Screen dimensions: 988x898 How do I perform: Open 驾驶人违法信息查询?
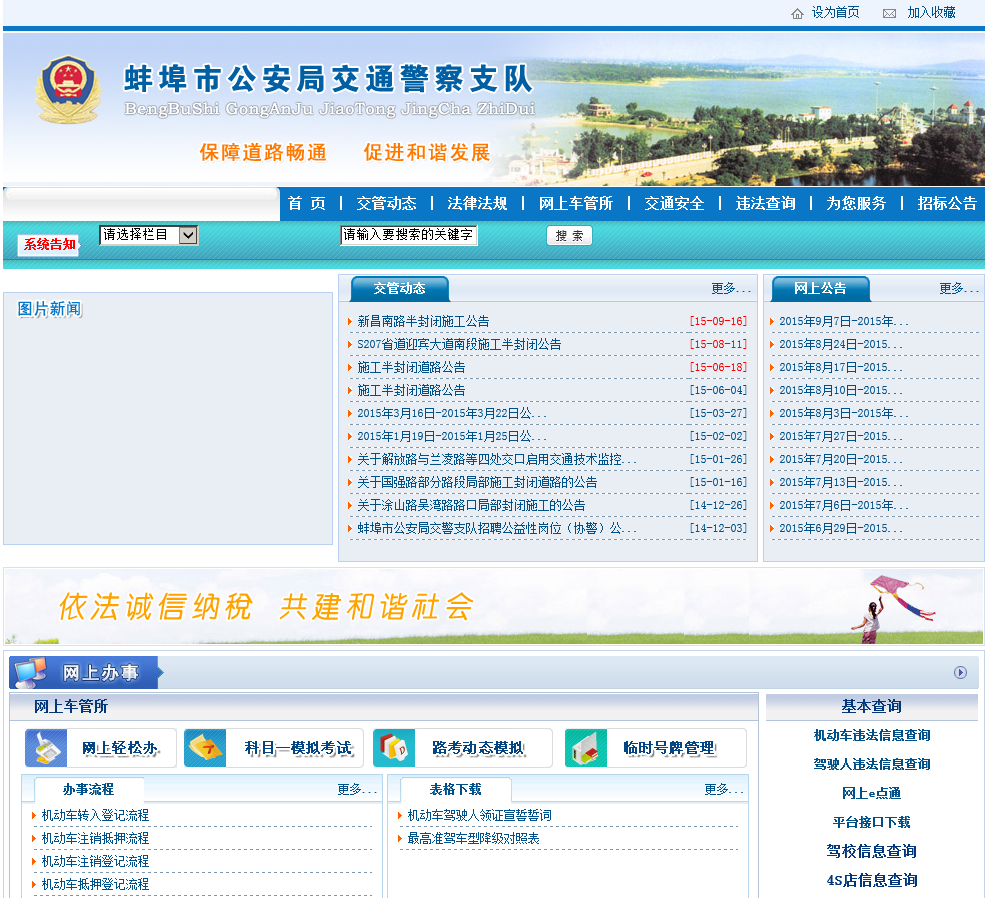[x=872, y=764]
